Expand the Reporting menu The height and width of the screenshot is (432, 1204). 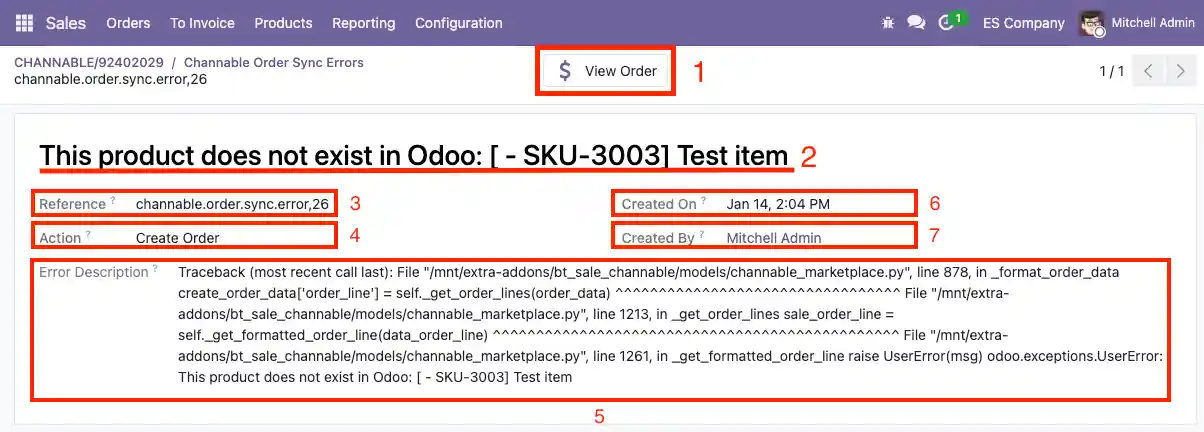[363, 23]
